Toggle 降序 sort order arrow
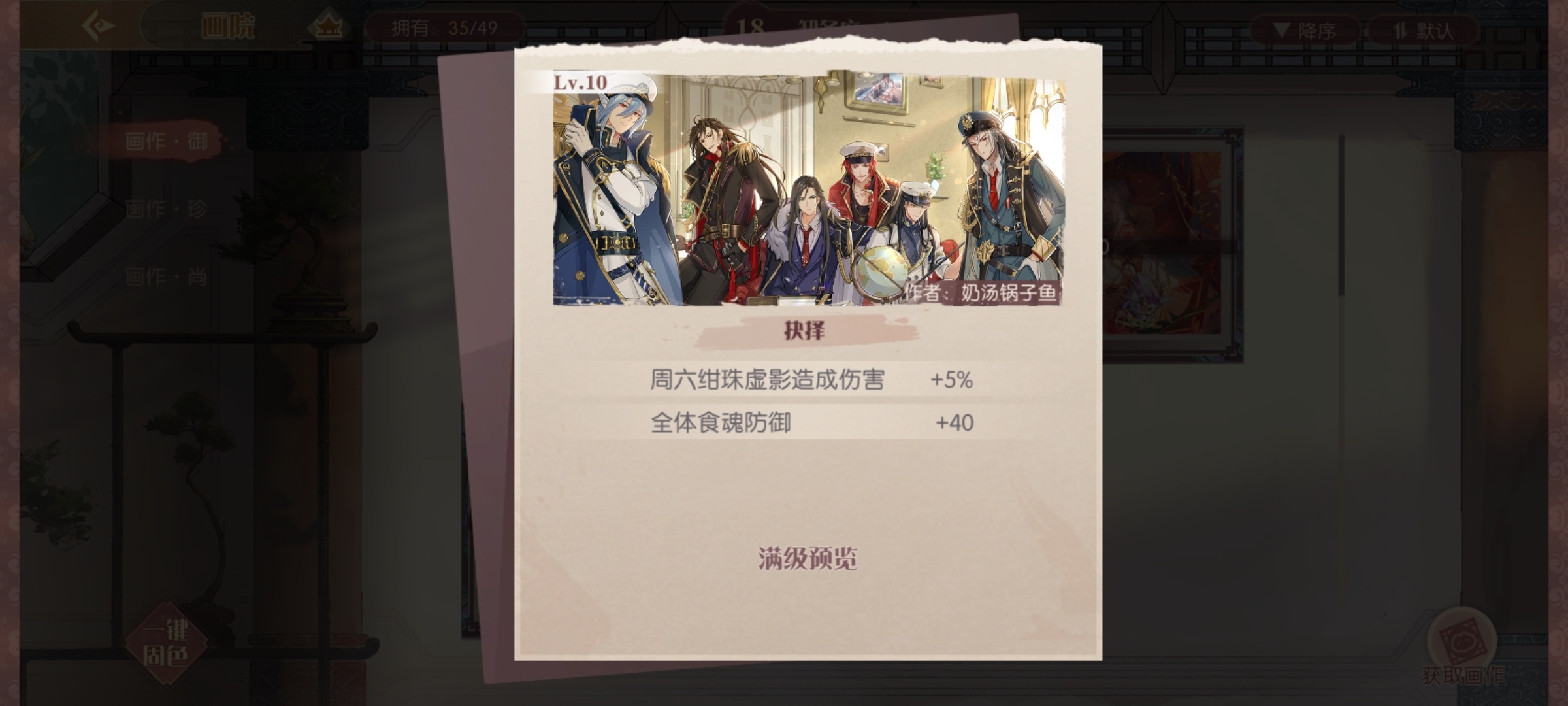Screen dimensions: 1568x706 tap(1305, 31)
